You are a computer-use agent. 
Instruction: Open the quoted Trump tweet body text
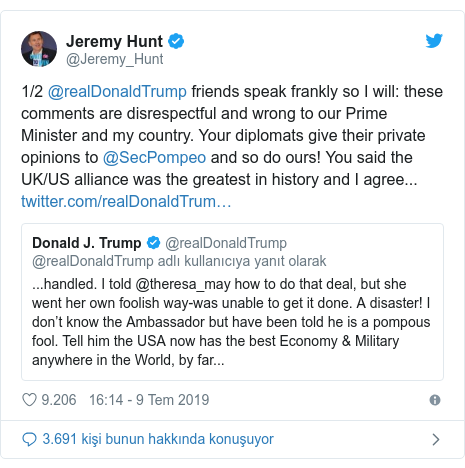[x=231, y=322]
